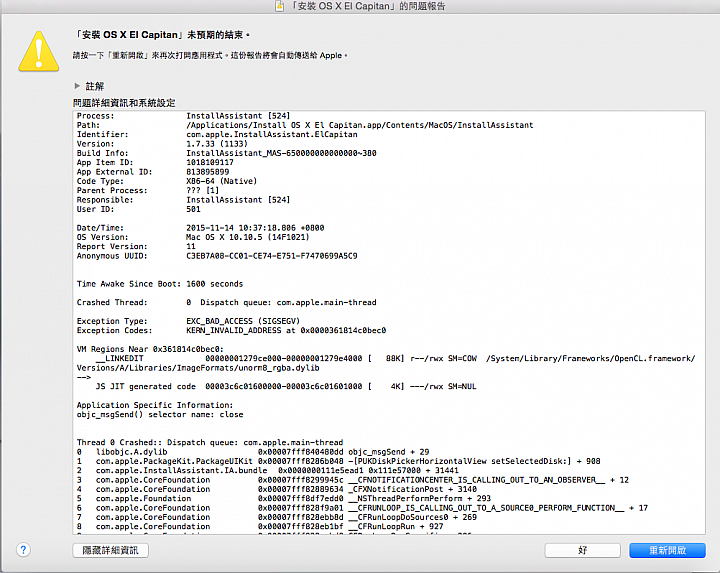Viewport: 720px width, 573px height.
Task: Click stack frame 5 __NSThreadPerformPerform
Action: click(x=284, y=498)
